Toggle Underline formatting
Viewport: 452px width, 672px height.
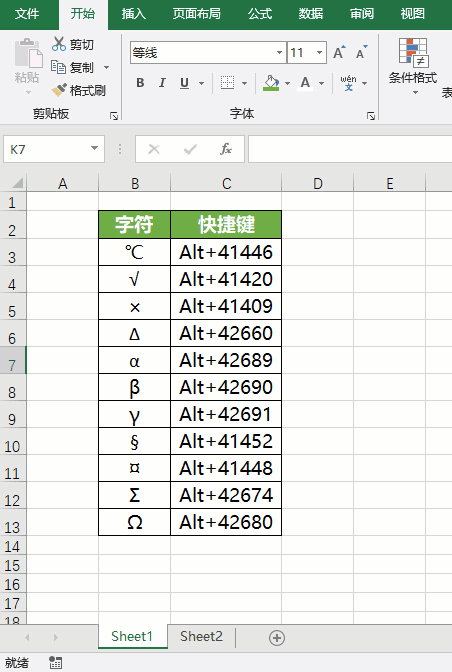tap(184, 83)
